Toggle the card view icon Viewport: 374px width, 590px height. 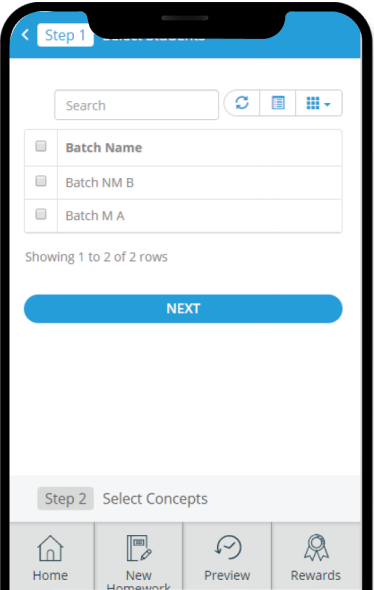(x=278, y=103)
